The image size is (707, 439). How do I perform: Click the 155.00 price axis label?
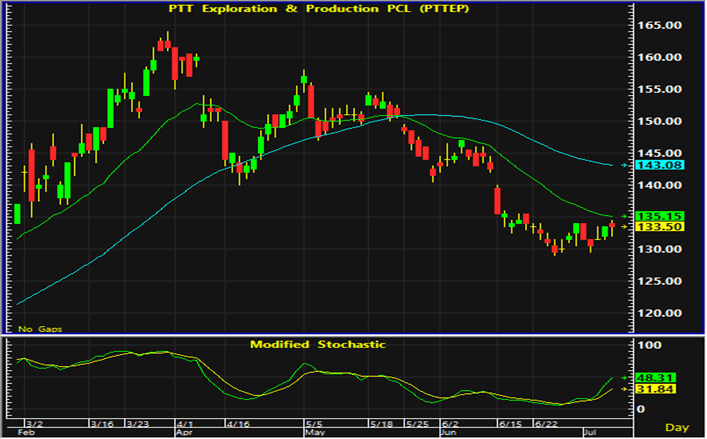click(659, 89)
